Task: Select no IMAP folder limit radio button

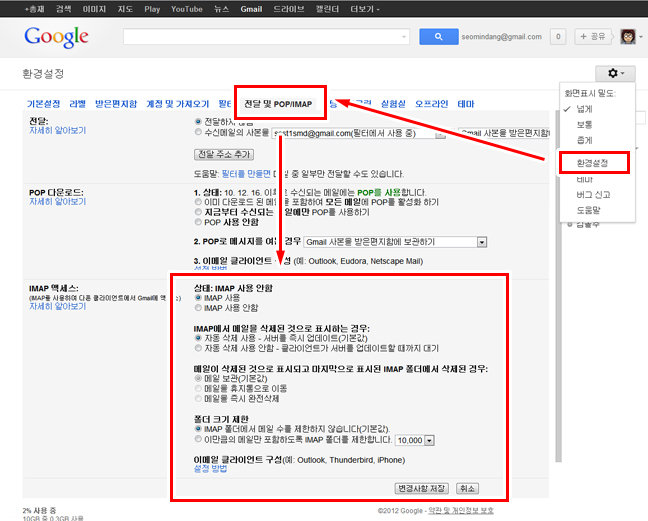Action: (x=198, y=428)
